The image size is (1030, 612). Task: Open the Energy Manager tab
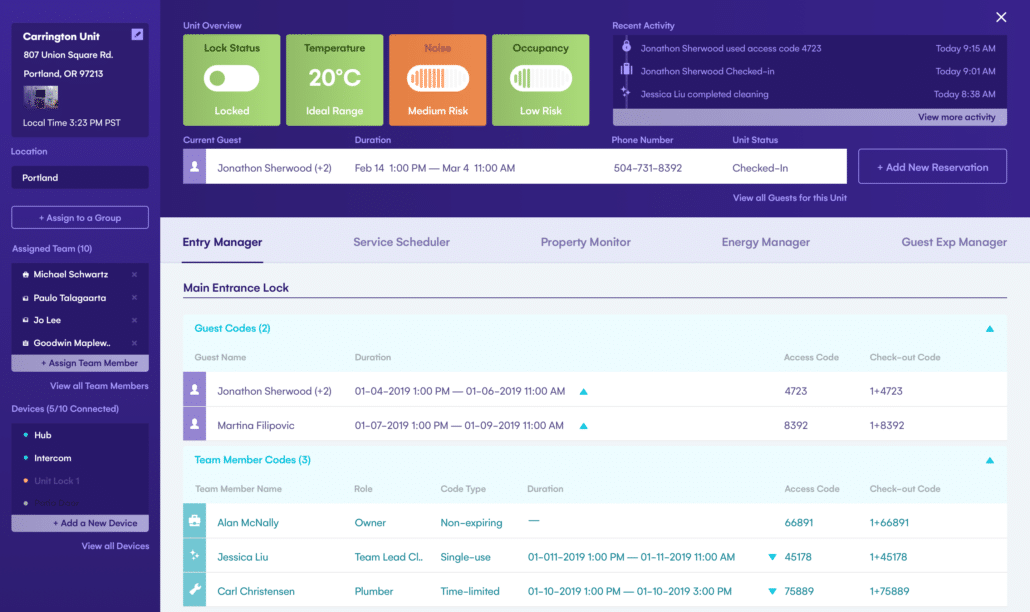tap(765, 242)
